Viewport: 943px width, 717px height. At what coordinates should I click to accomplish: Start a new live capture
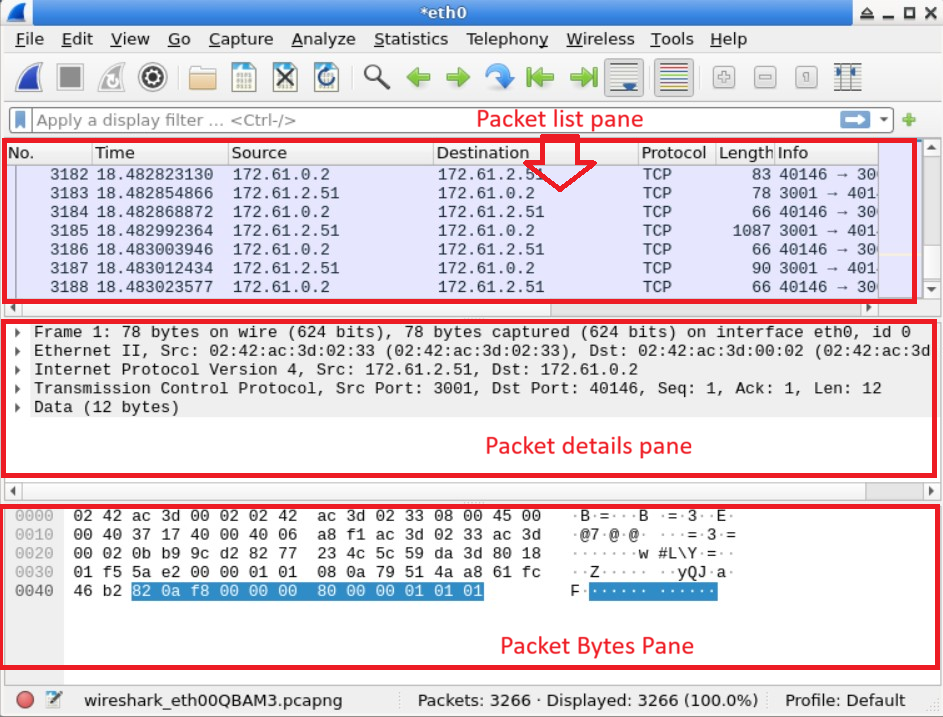point(27,77)
